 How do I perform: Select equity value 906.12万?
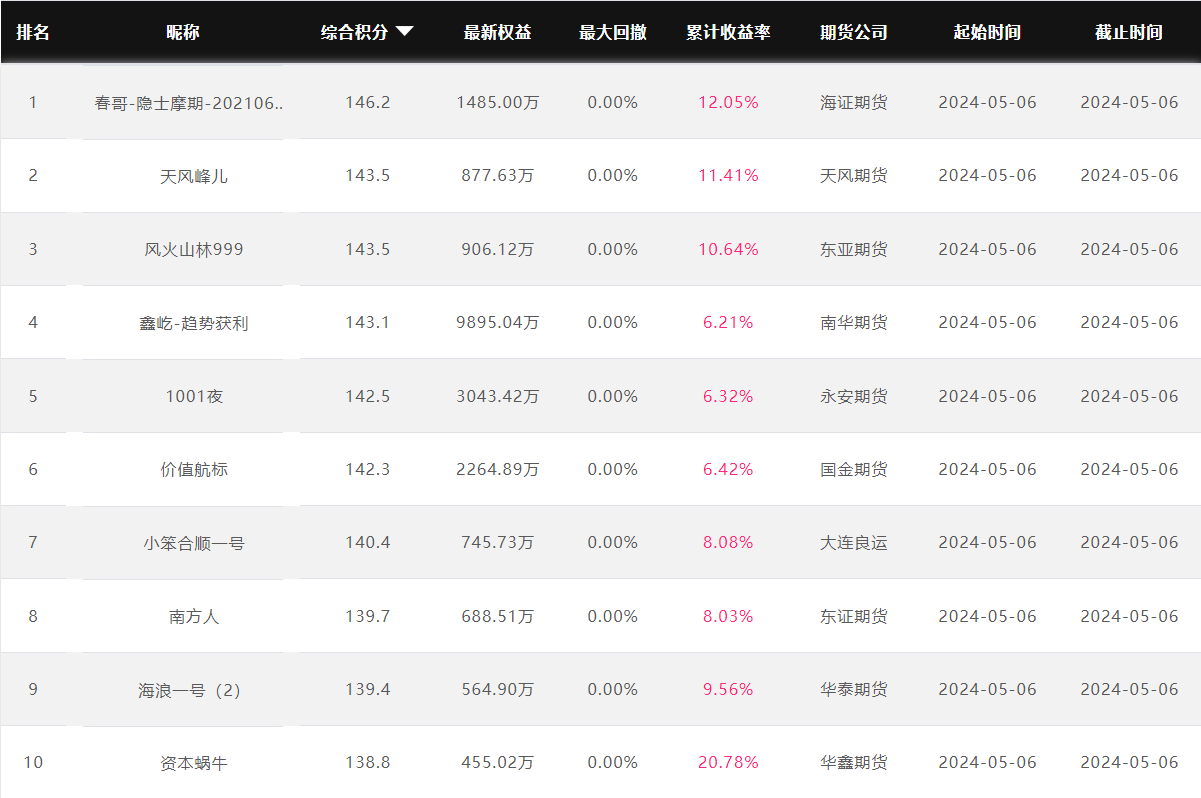click(x=498, y=249)
